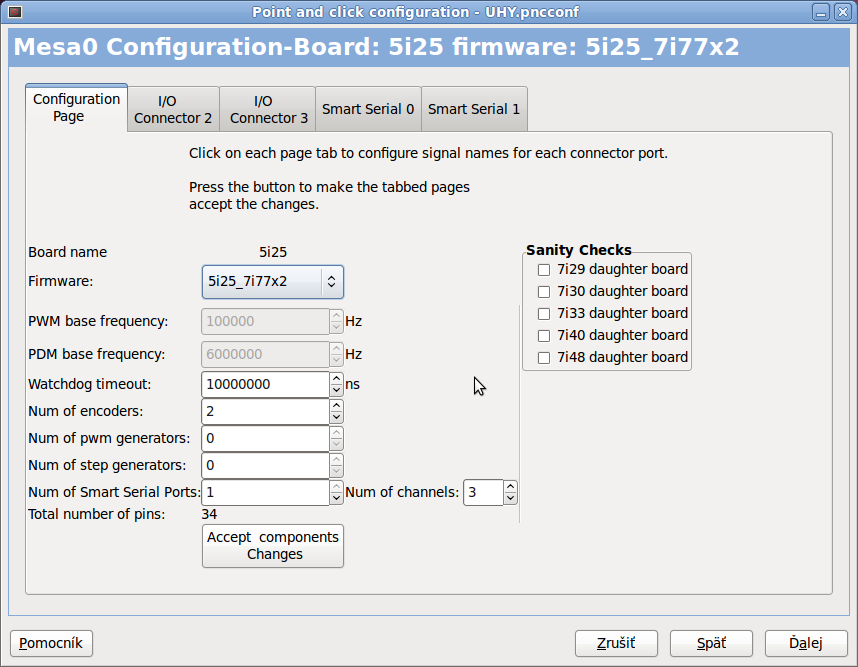Click the Späť back button

click(x=711, y=643)
